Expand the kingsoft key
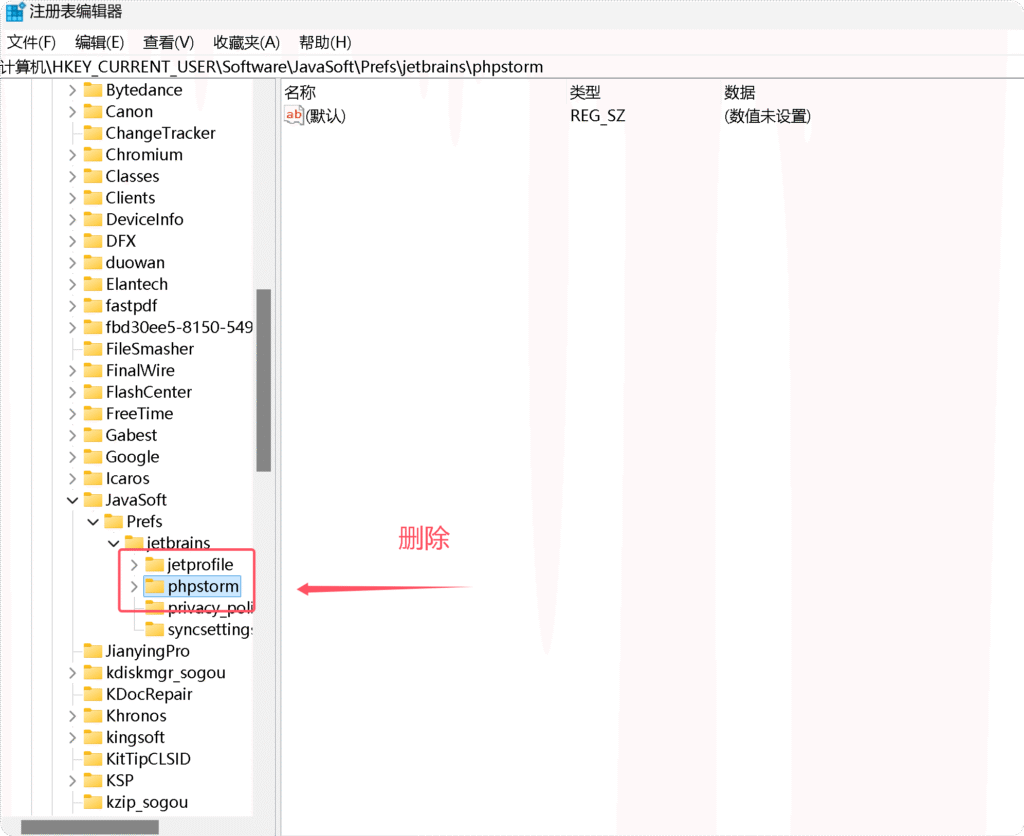The width and height of the screenshot is (1024, 836). pyautogui.click(x=72, y=737)
